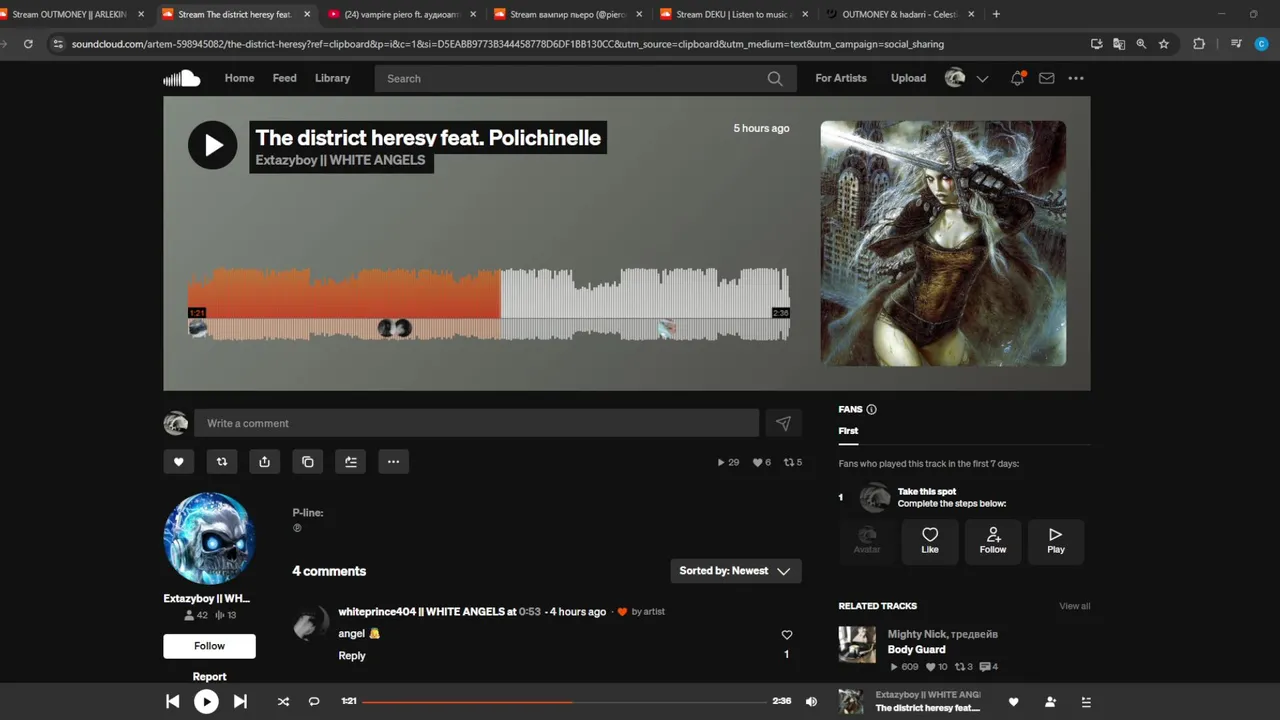Click the translate page icon

coord(1119,44)
